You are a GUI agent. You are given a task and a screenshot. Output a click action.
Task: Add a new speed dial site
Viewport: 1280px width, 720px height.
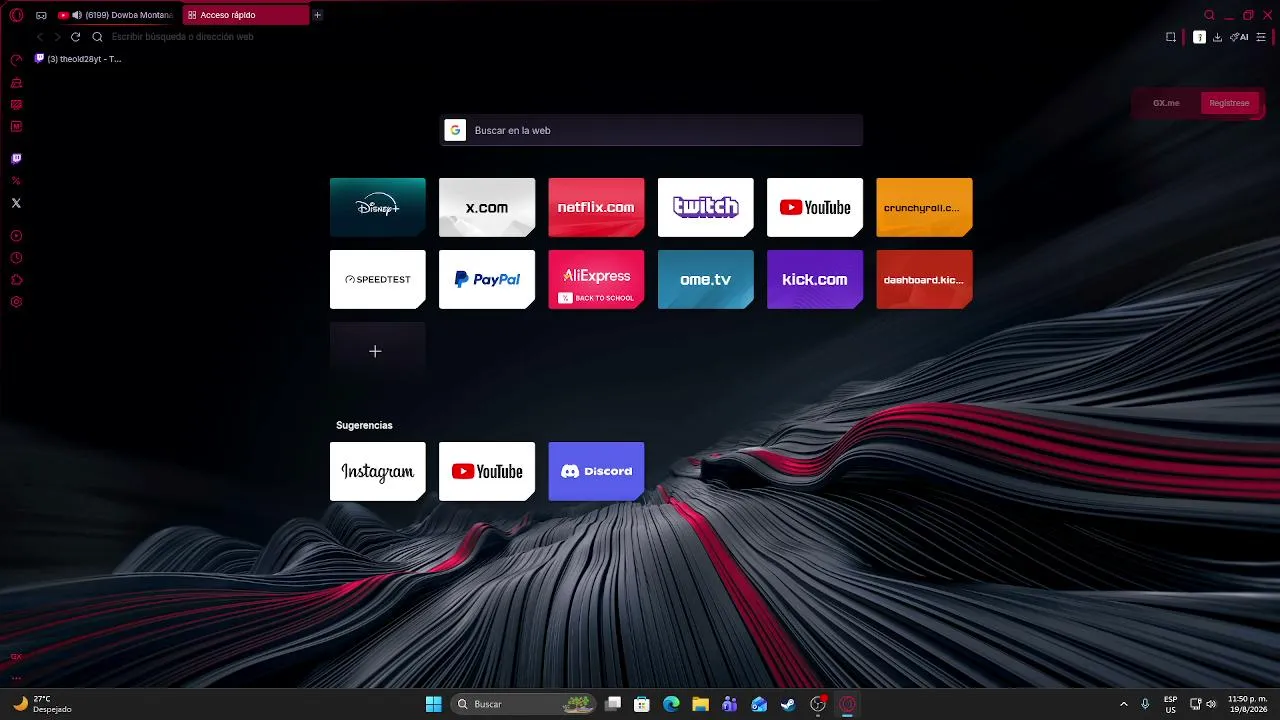tap(378, 351)
